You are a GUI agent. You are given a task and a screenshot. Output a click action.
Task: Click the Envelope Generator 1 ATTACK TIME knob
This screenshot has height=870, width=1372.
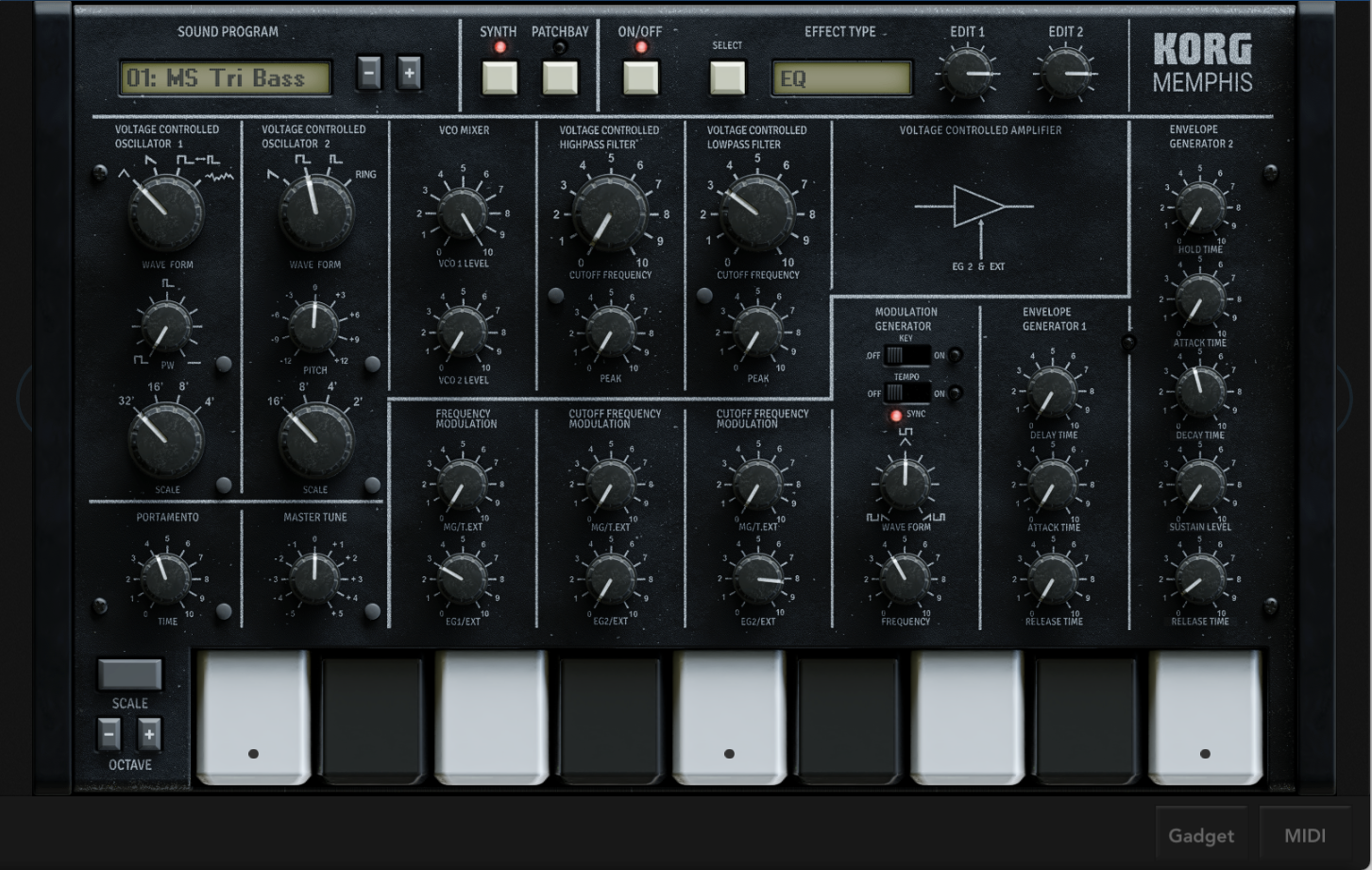click(1052, 485)
